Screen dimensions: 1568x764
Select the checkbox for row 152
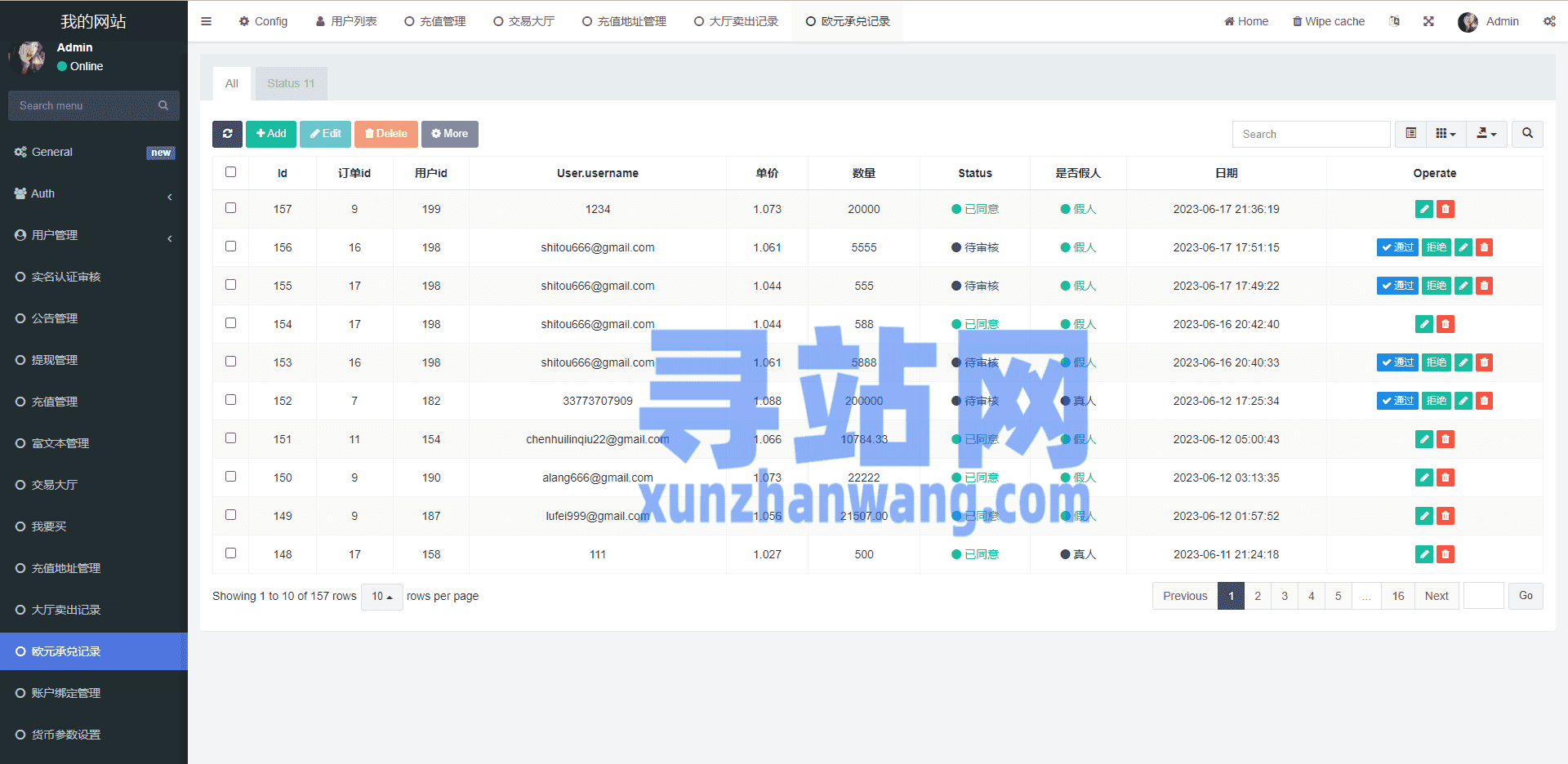[x=230, y=400]
